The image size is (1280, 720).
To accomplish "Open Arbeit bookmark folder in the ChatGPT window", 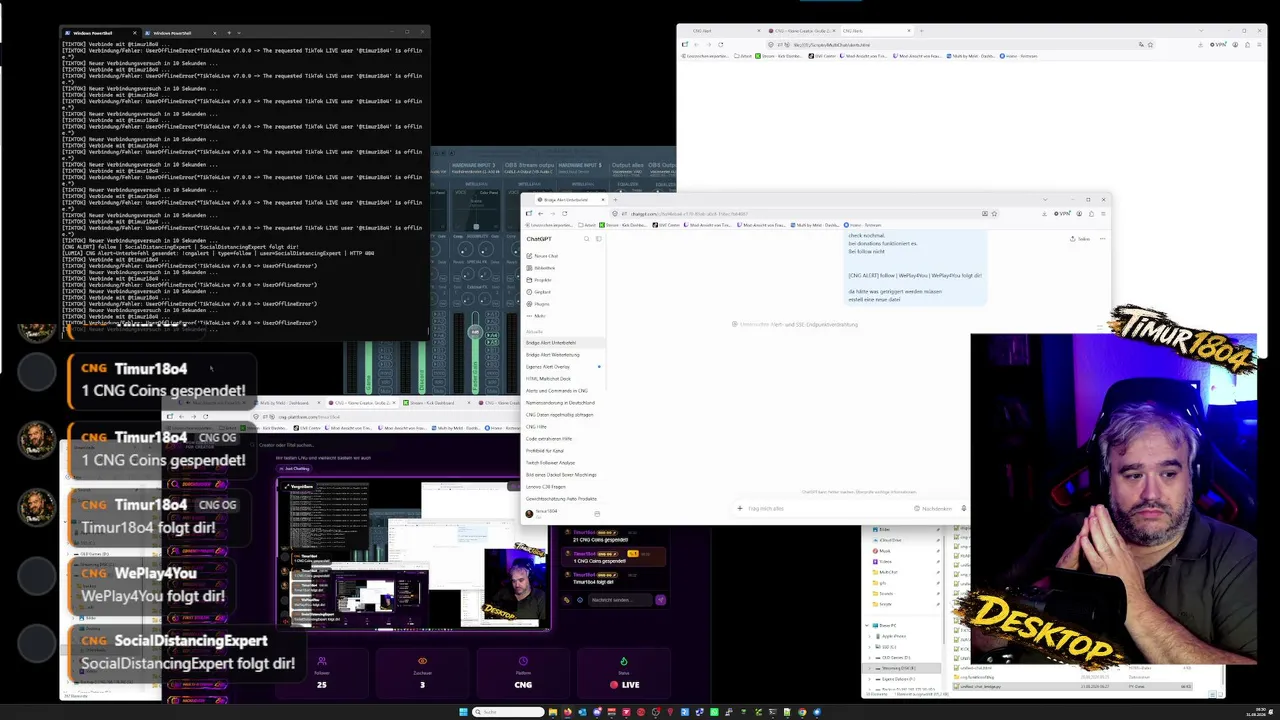I will 589,225.
